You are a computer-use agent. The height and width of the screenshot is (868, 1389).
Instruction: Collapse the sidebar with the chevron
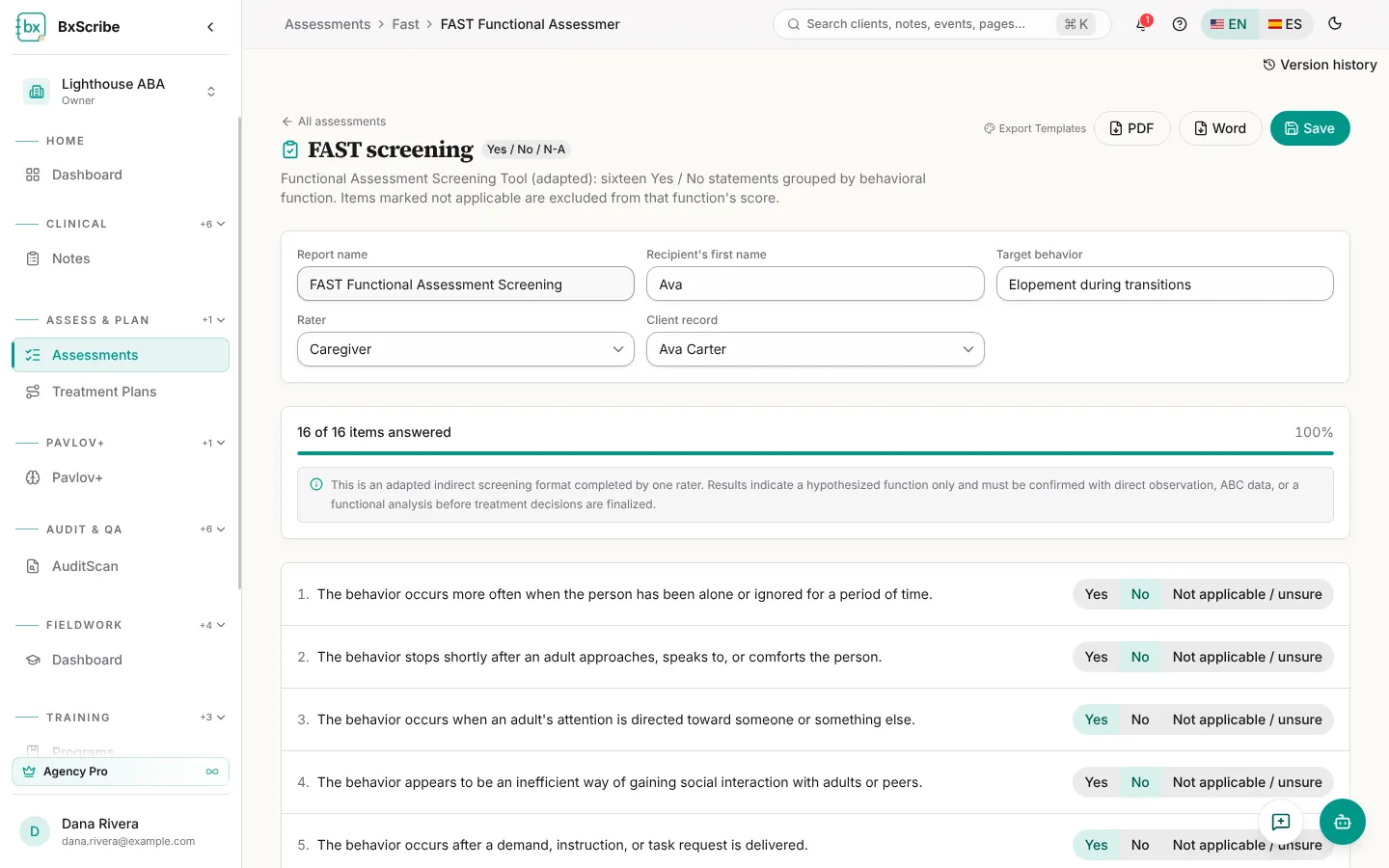(x=210, y=27)
